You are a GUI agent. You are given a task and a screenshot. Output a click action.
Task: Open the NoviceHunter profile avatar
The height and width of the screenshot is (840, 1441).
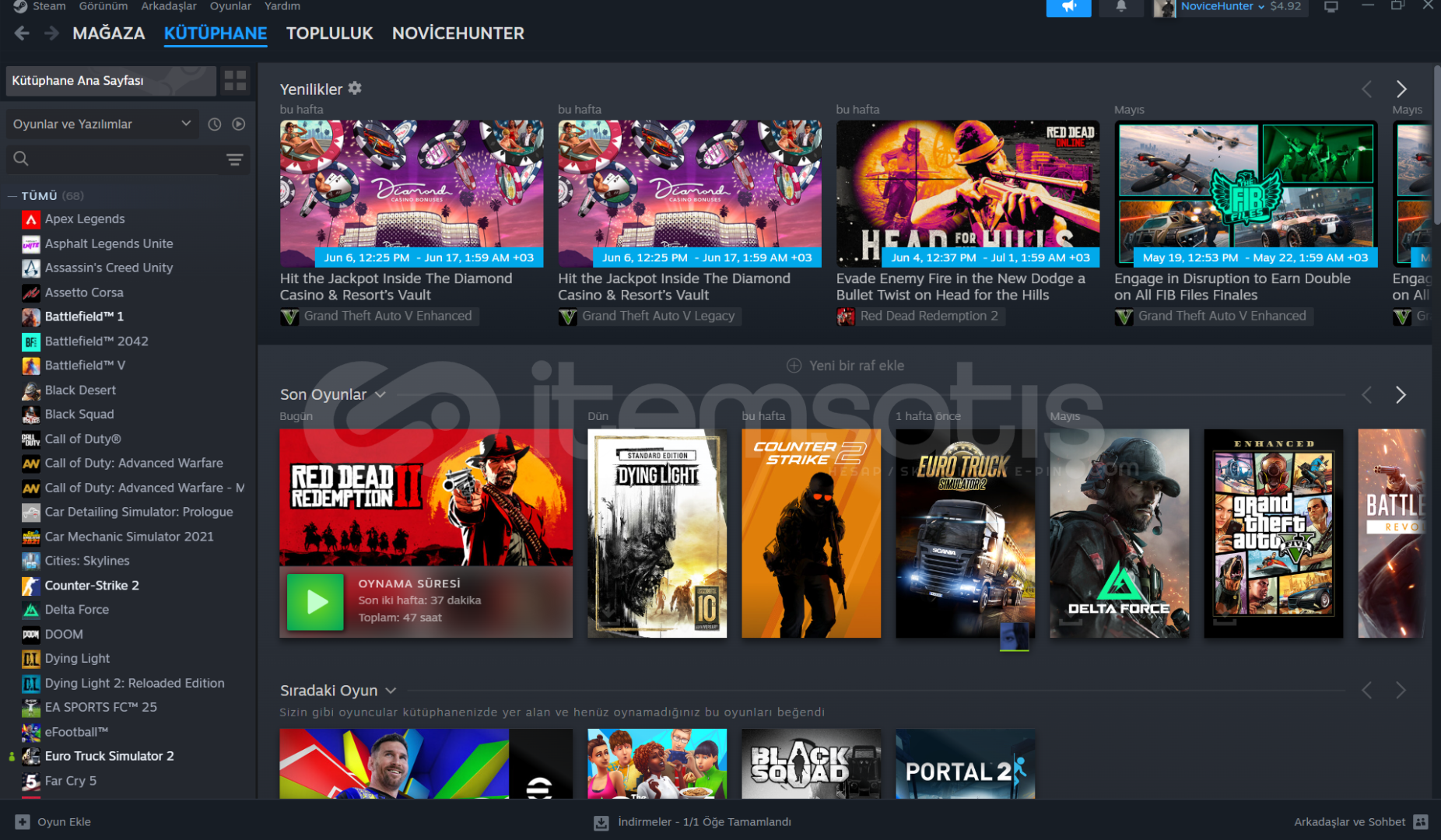1165,8
